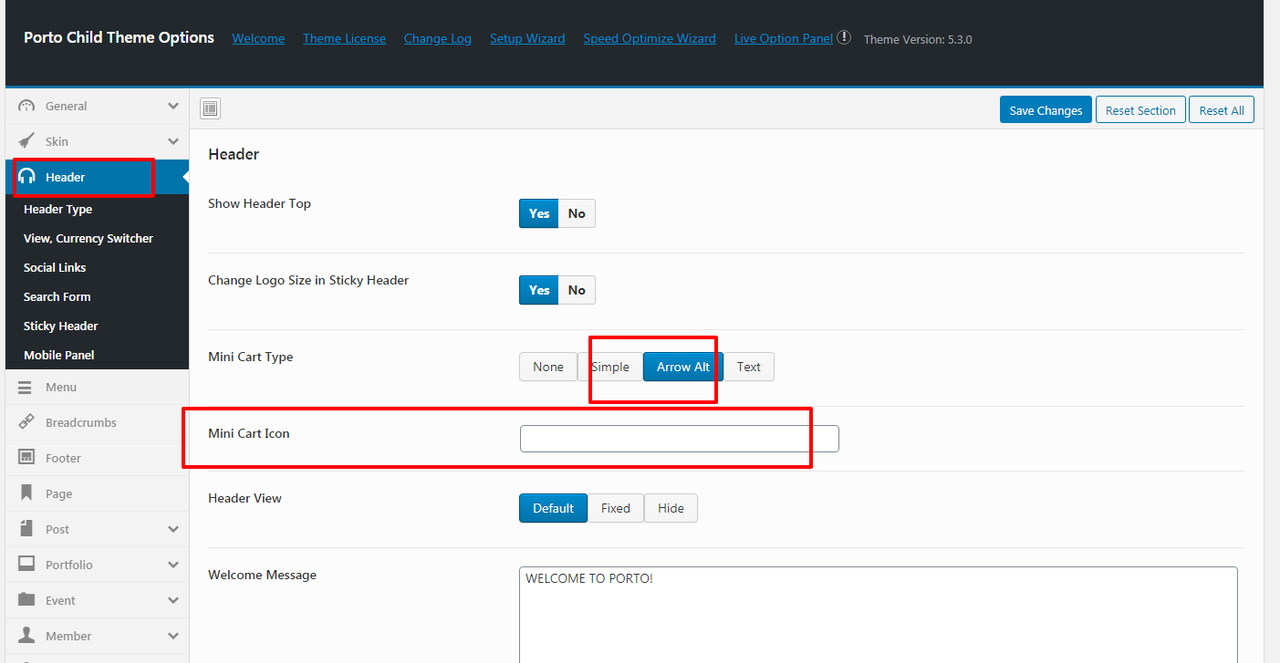Expand the Member section chevron
The image size is (1280, 663).
click(173, 635)
